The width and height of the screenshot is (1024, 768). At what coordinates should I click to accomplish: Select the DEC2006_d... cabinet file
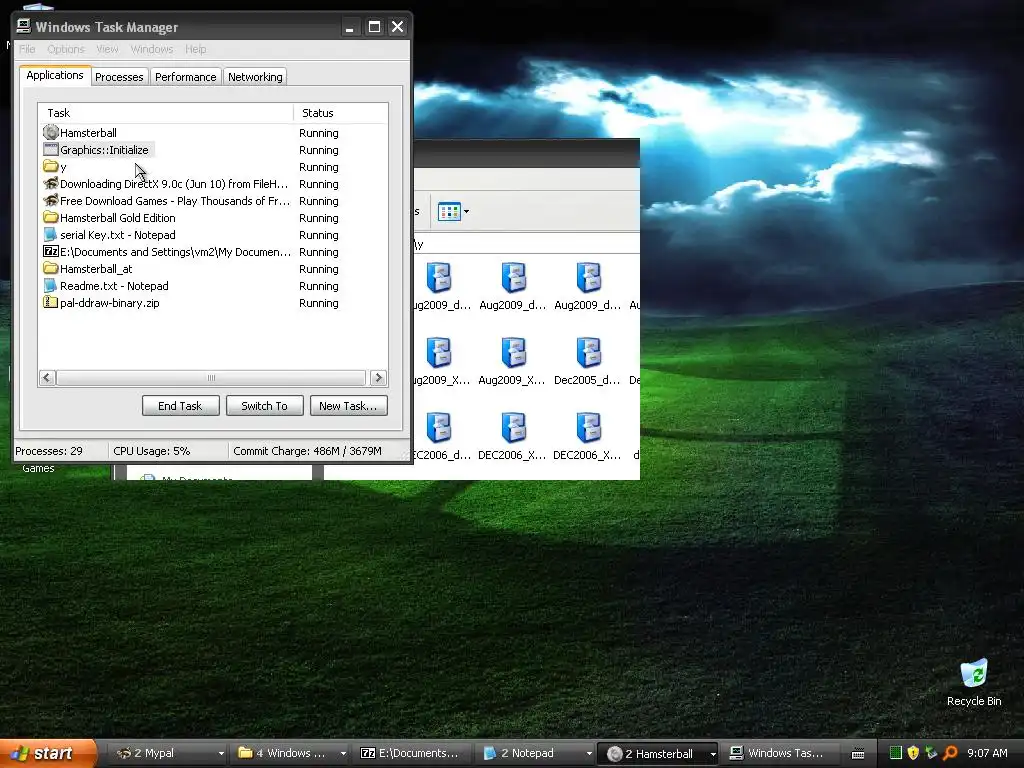point(439,436)
